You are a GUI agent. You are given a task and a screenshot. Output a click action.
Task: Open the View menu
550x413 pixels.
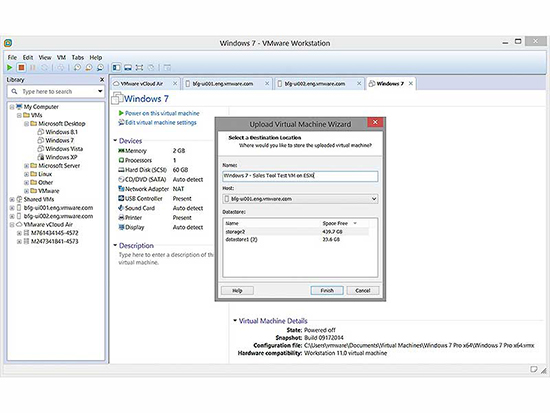(45, 57)
